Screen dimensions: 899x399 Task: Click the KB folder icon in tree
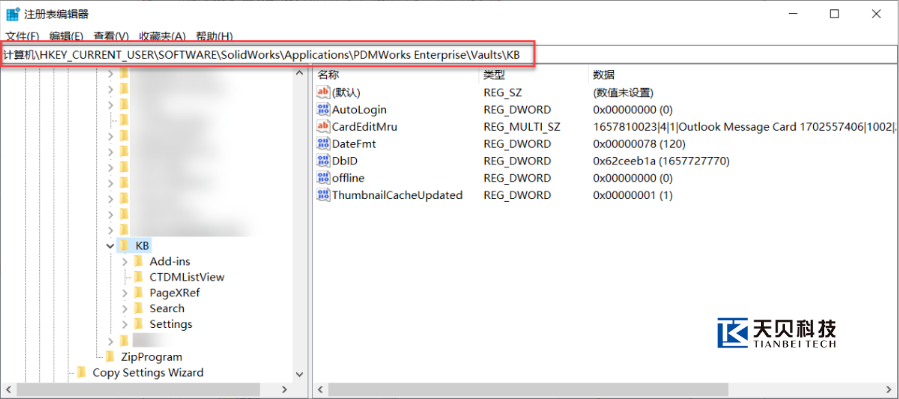(x=124, y=245)
